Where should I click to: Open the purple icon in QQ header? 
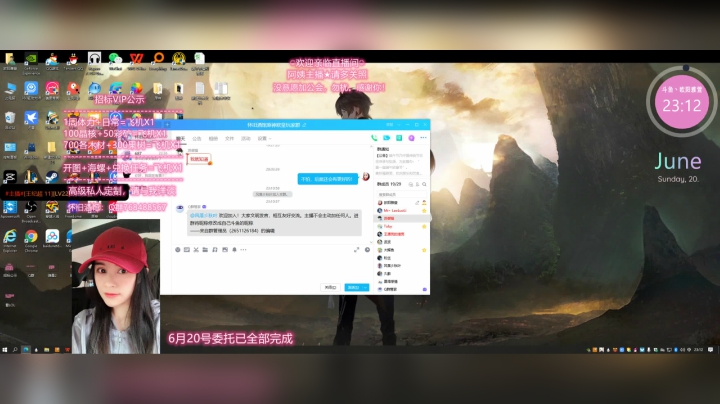click(411, 138)
